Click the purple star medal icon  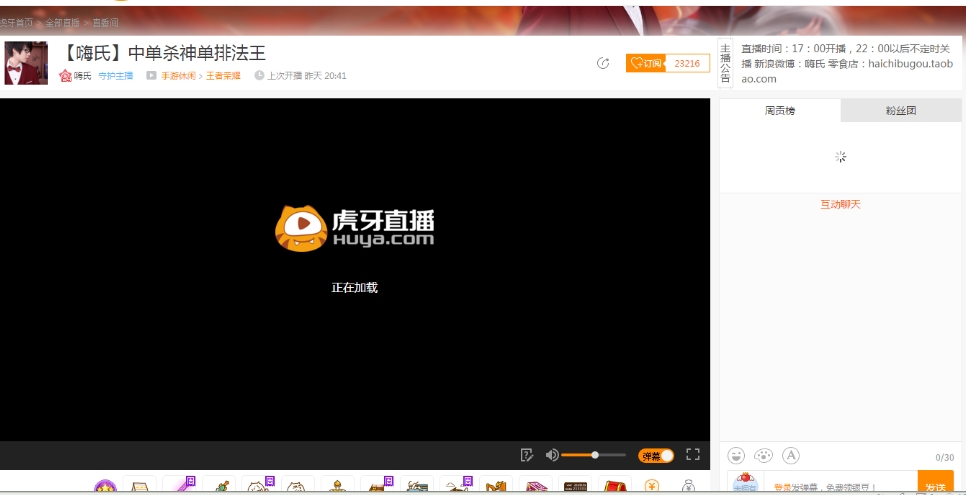click(x=105, y=488)
